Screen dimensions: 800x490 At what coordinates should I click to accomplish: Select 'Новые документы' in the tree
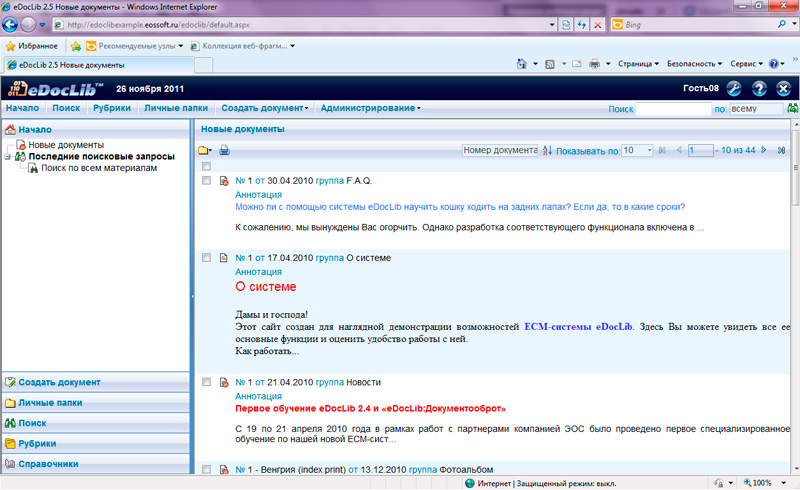(66, 145)
